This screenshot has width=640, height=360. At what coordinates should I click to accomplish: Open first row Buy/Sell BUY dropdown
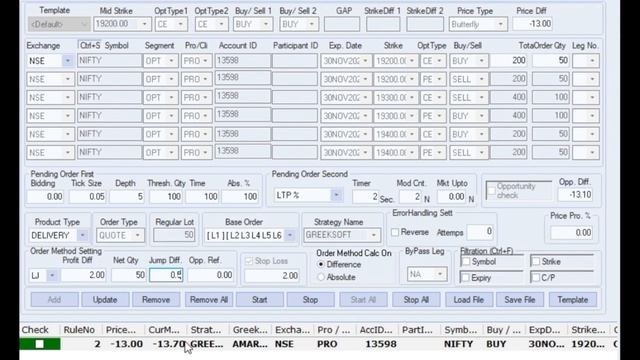click(482, 61)
